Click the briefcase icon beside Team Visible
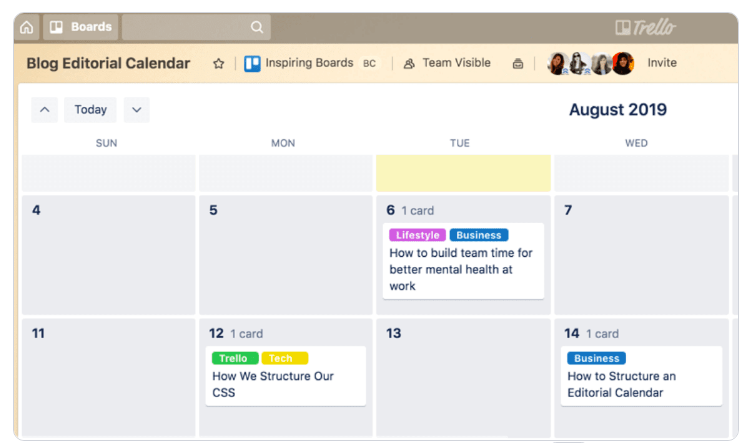The image size is (754, 443). click(518, 64)
